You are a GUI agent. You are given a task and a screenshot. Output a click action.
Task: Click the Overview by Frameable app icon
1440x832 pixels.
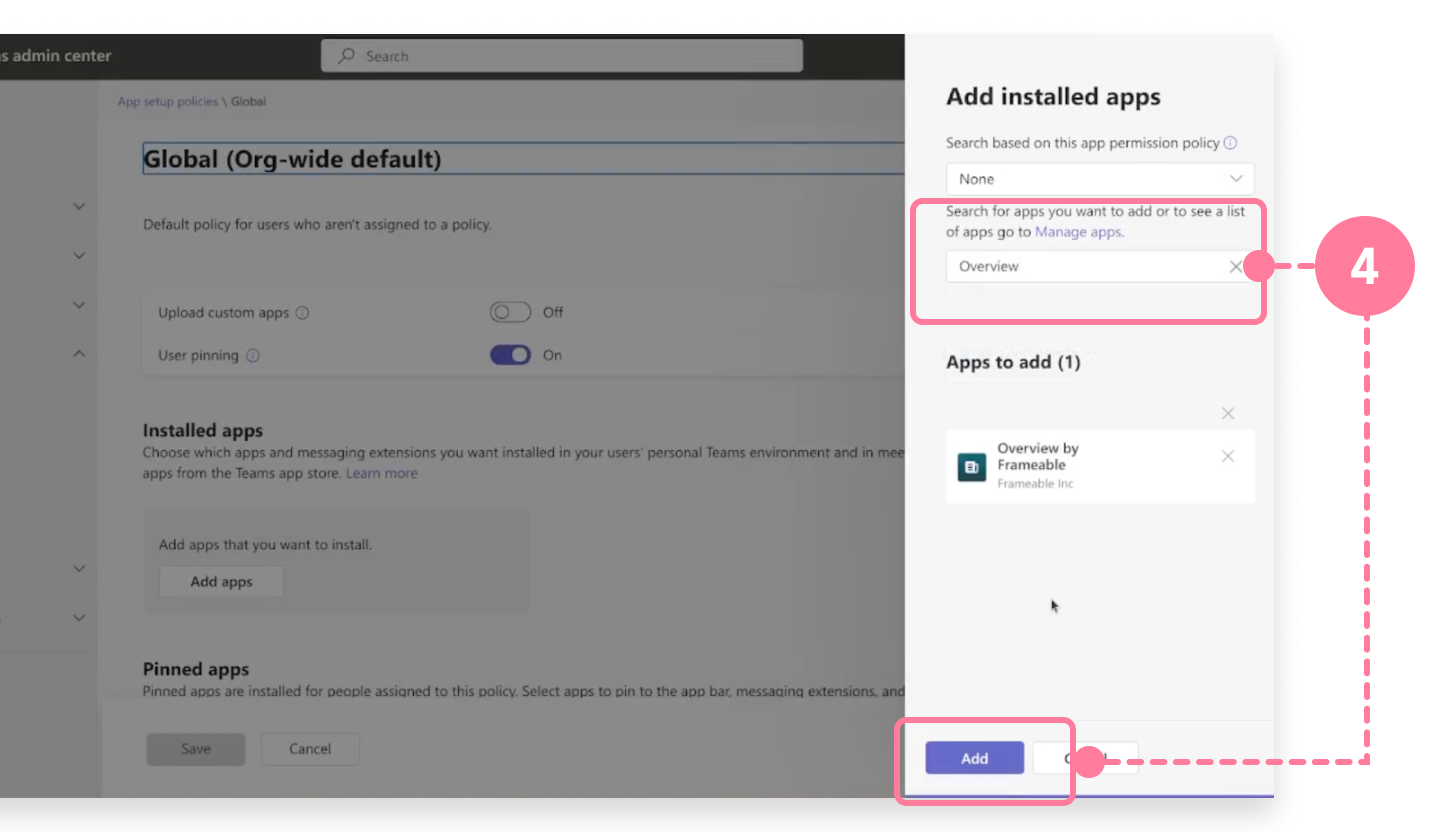click(x=971, y=467)
